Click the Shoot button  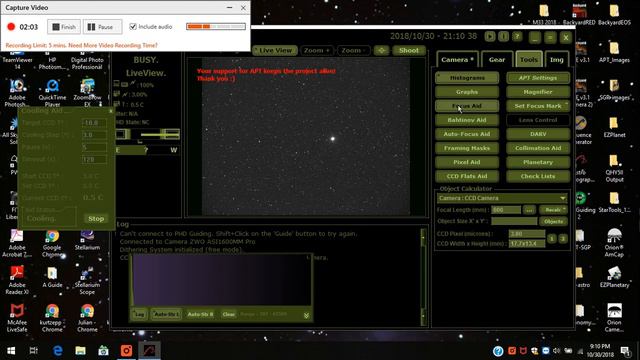[x=409, y=50]
